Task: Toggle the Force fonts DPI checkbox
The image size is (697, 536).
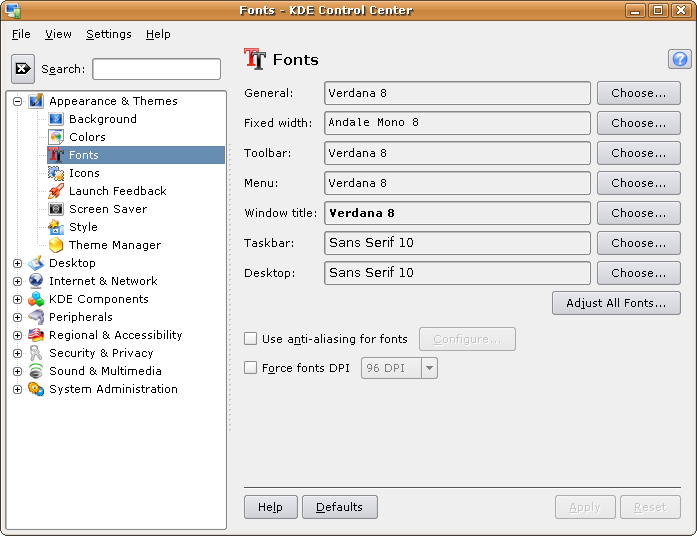Action: (250, 368)
